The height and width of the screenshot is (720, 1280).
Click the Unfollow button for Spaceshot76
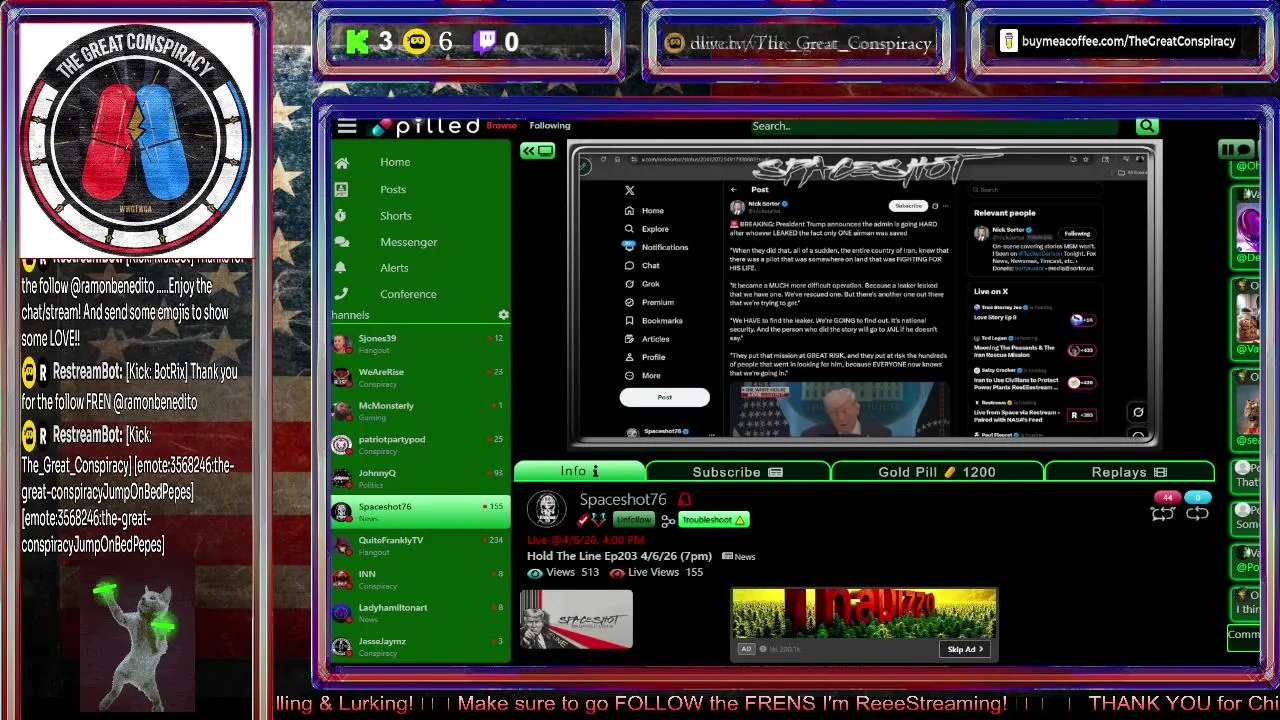coord(633,520)
